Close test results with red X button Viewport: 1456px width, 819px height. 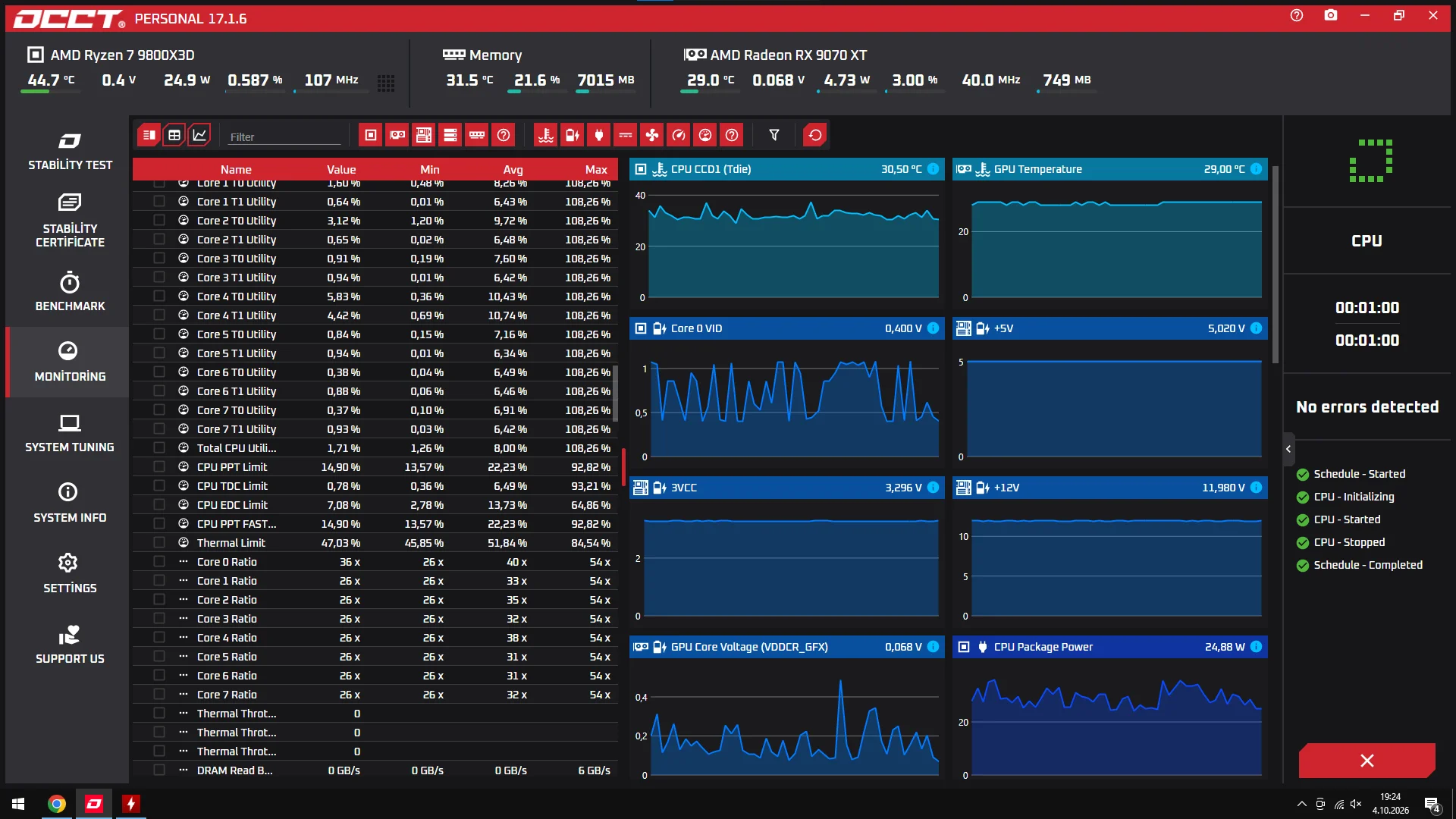click(x=1367, y=761)
